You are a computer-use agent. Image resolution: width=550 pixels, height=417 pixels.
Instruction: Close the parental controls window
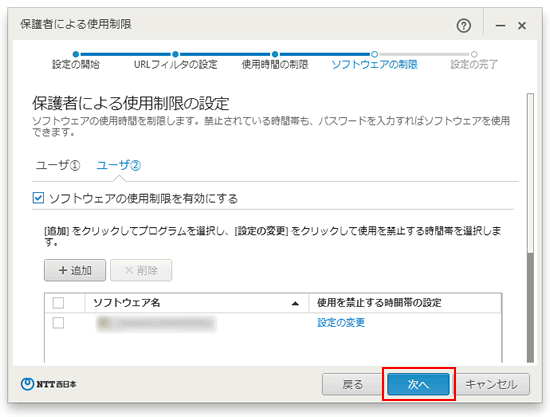click(x=522, y=26)
